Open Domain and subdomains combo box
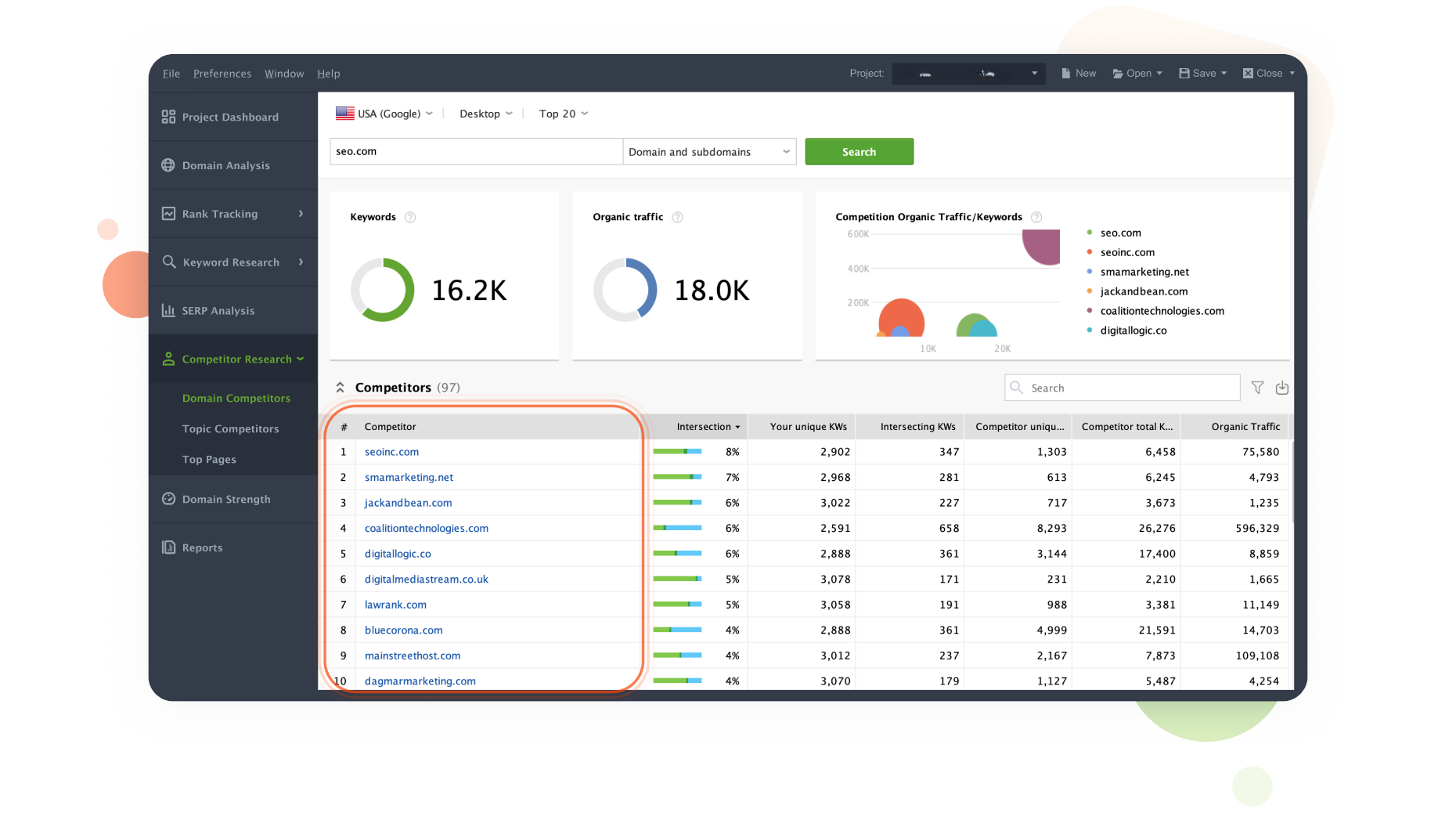Screen dimensions: 1456x831 tap(709, 152)
